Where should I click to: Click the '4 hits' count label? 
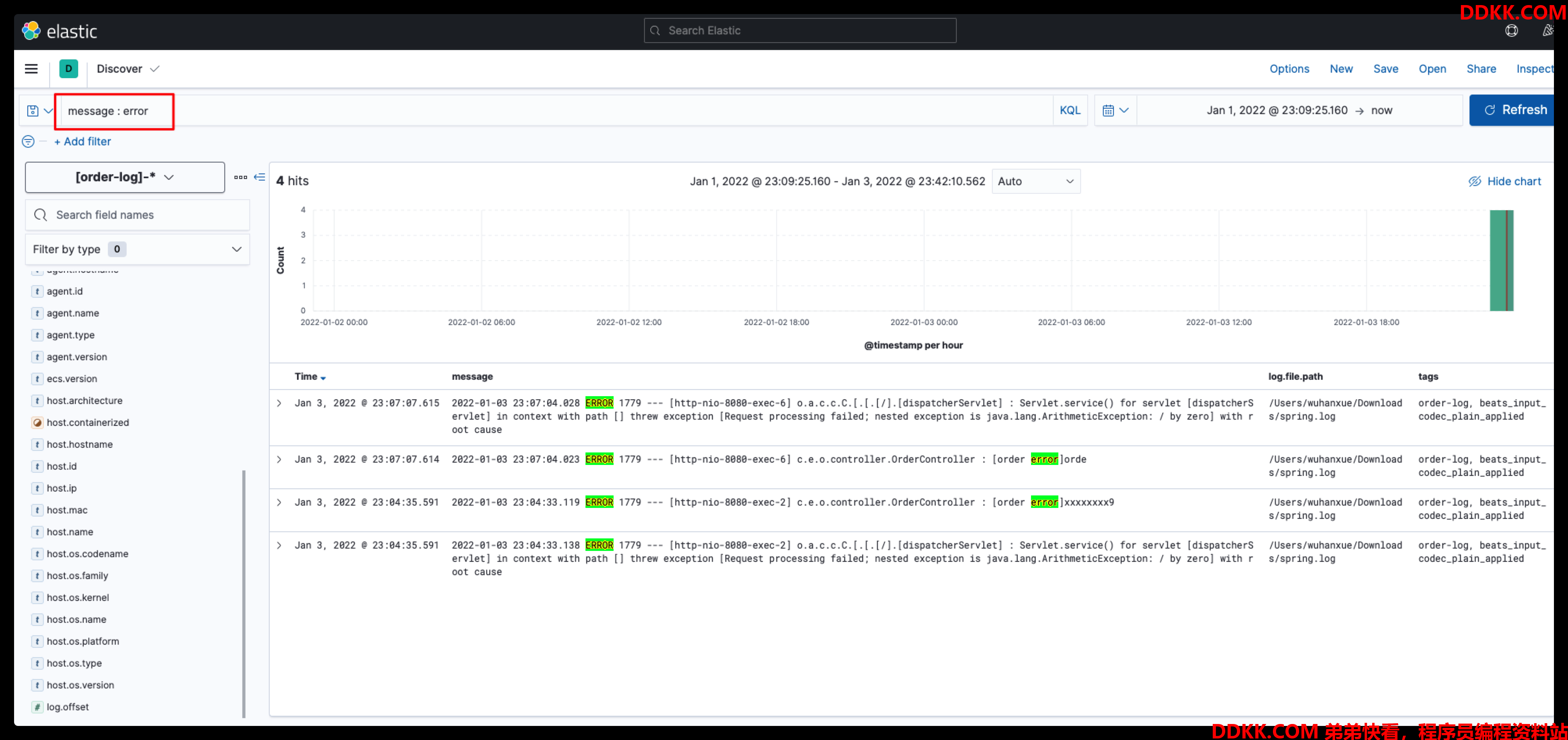pos(292,181)
